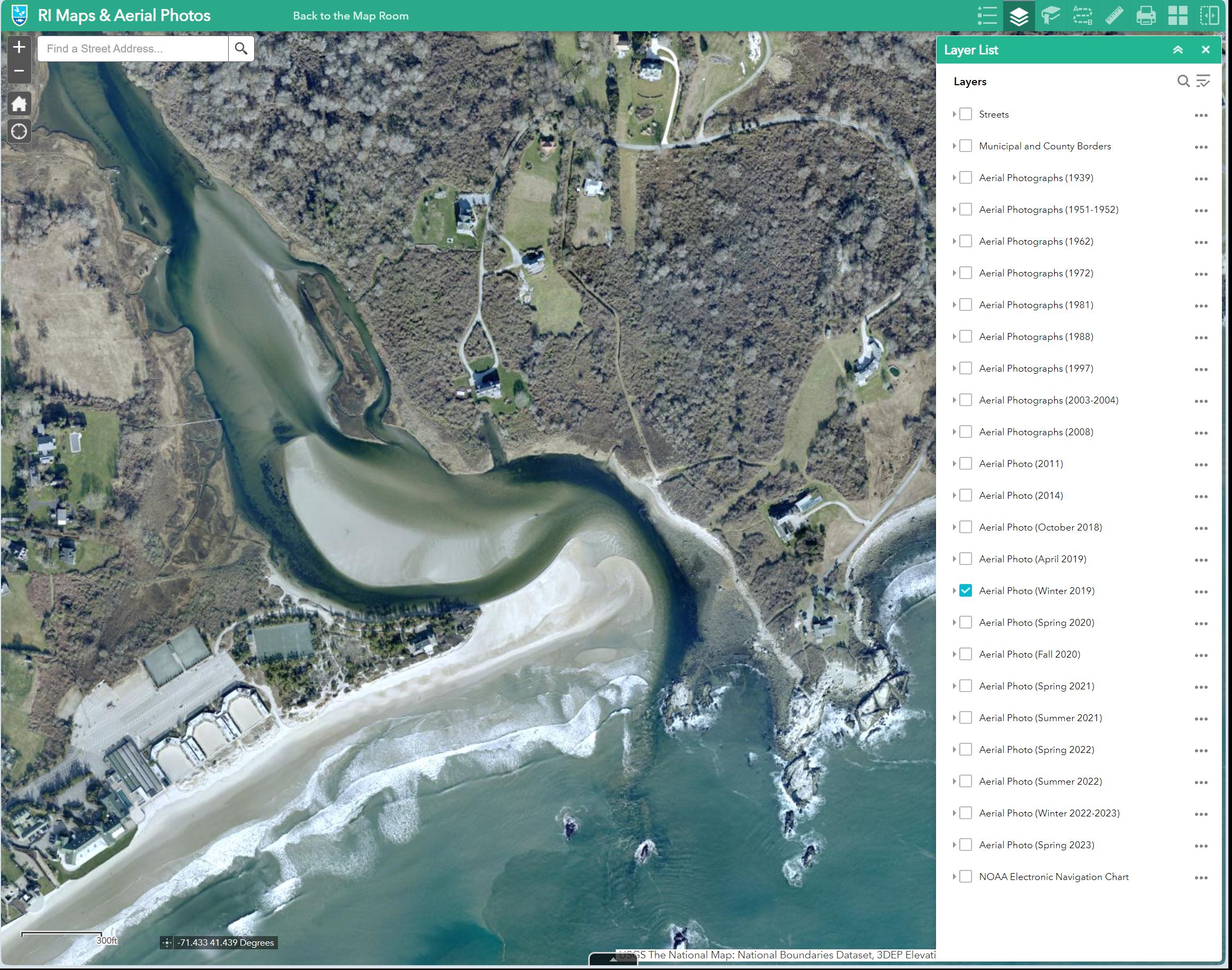Enable the Streets layer
The height and width of the screenshot is (970, 1232).
966,114
